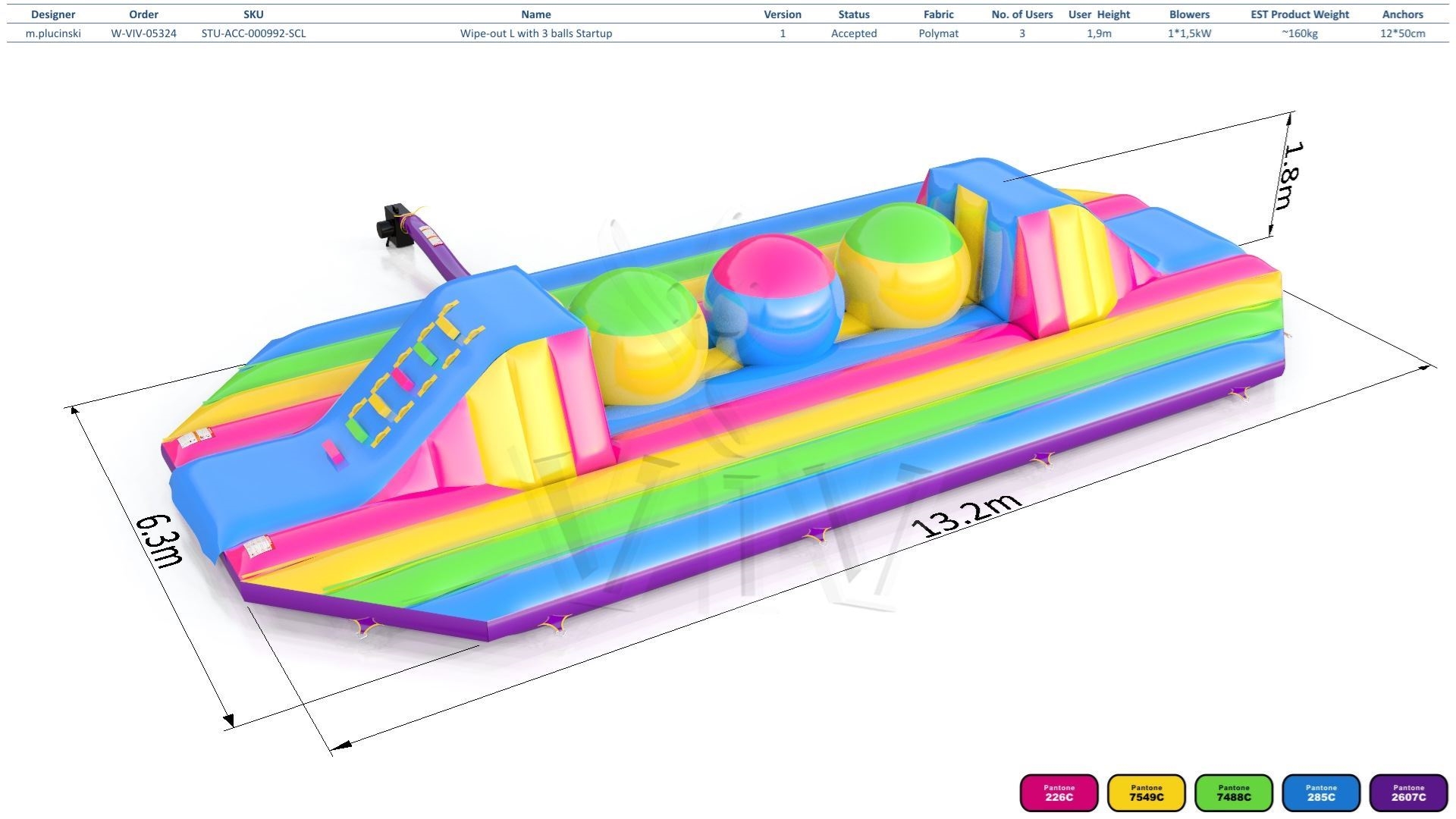Click the number of users value 3

[1022, 33]
